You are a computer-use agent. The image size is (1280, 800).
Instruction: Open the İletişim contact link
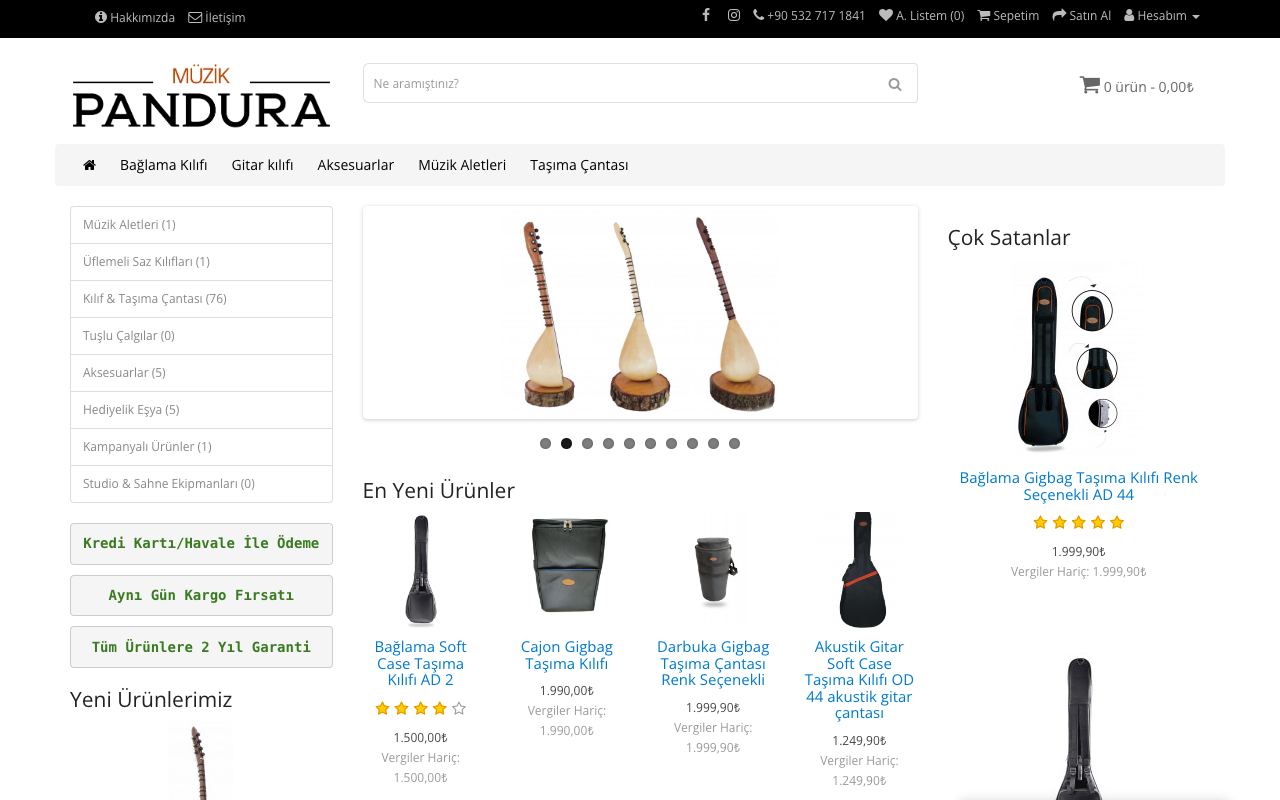(216, 17)
